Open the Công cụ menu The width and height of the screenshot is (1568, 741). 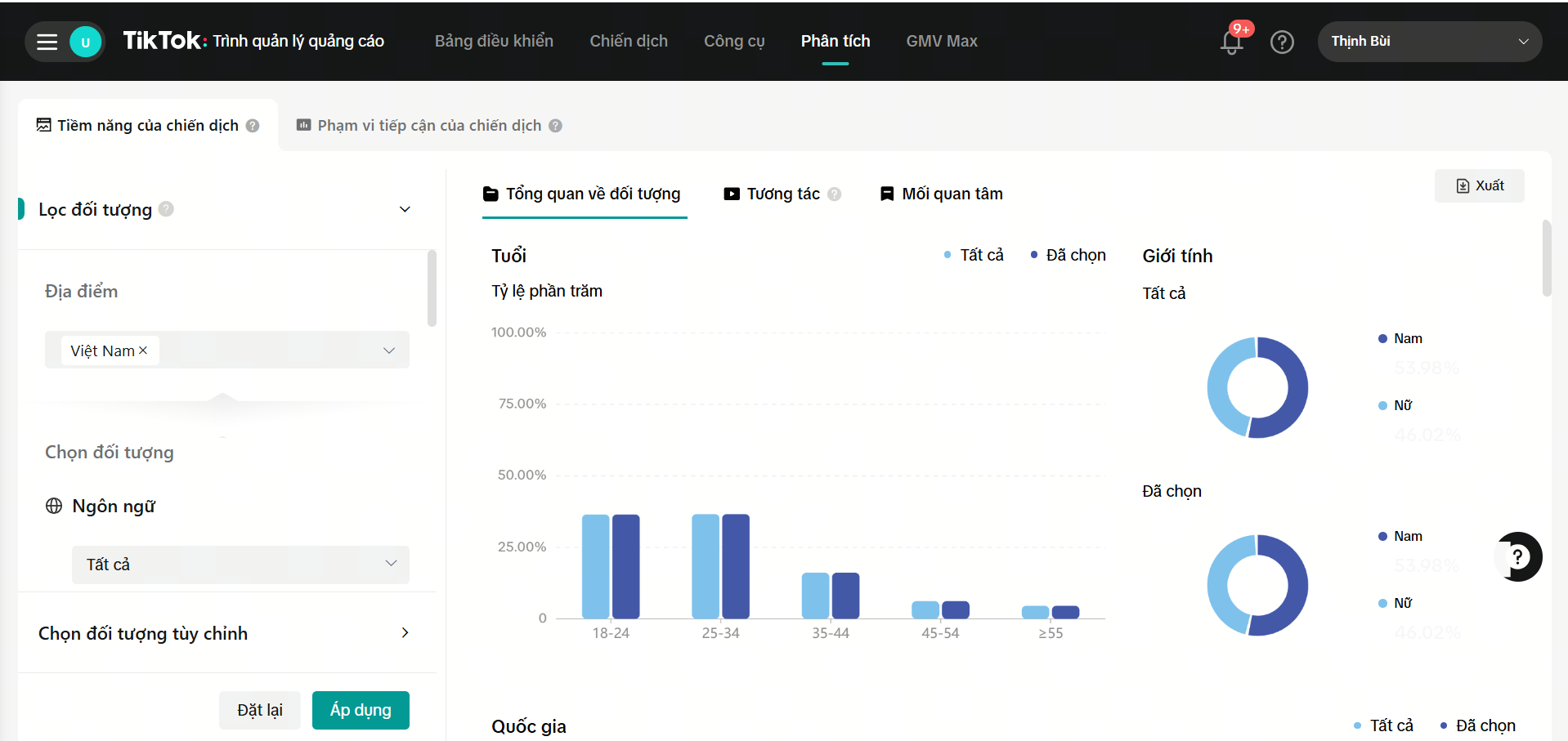pos(734,41)
